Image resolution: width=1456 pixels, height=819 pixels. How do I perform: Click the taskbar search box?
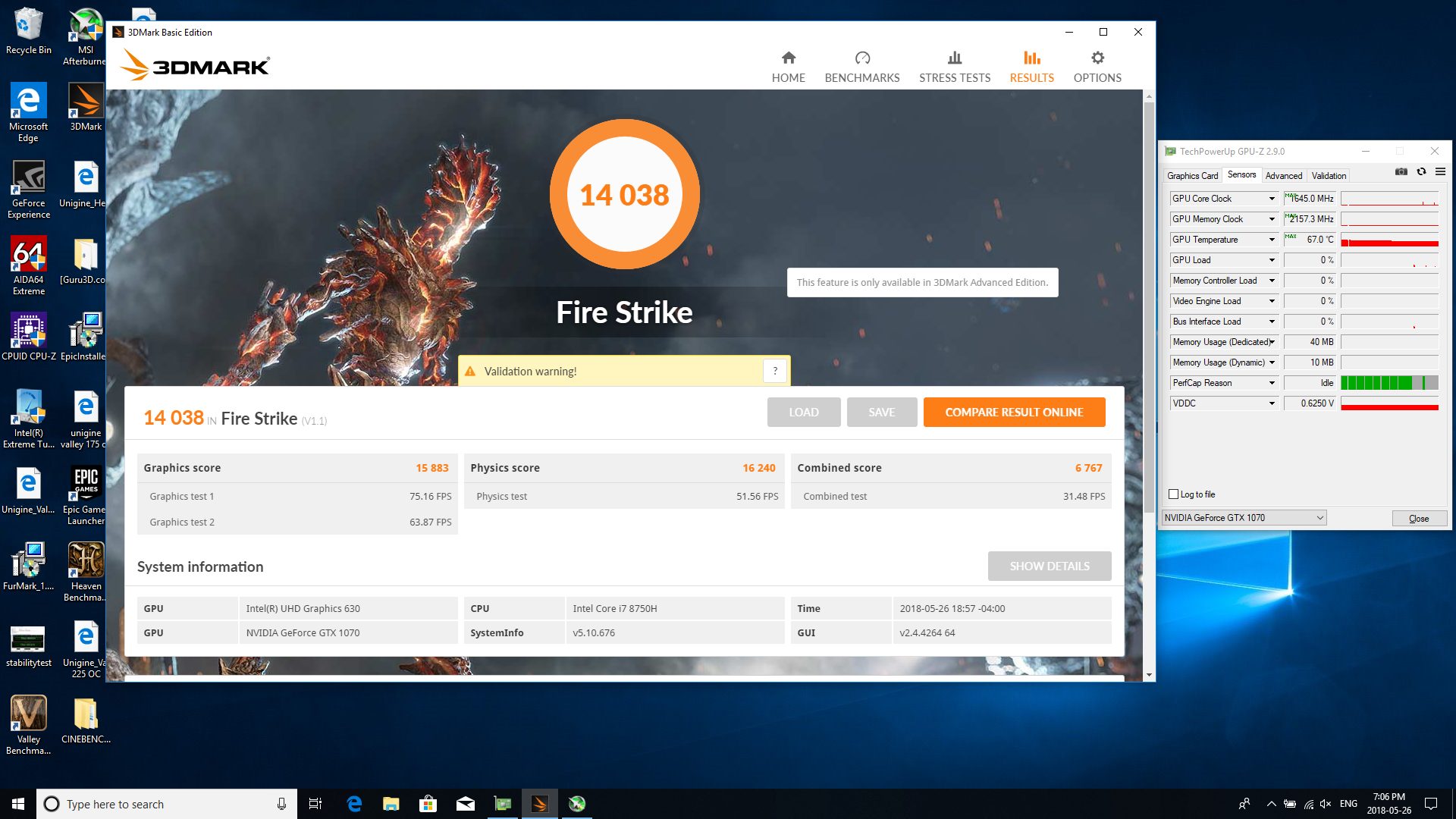coord(165,804)
